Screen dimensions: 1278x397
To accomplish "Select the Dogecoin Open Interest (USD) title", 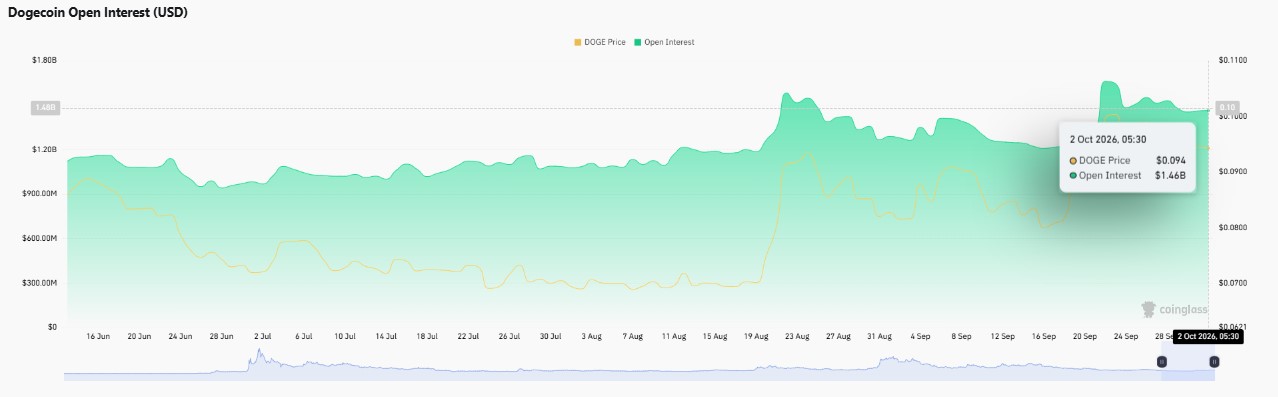I will (97, 13).
